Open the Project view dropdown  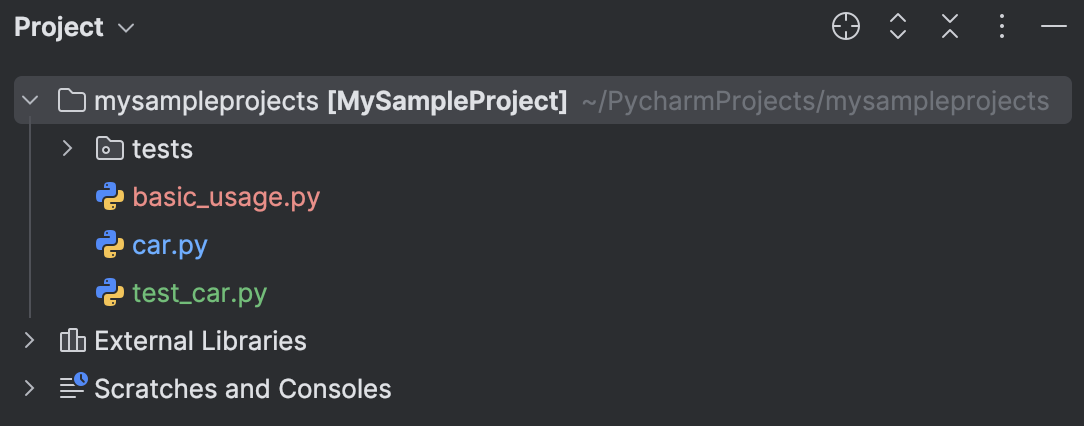pos(126,28)
